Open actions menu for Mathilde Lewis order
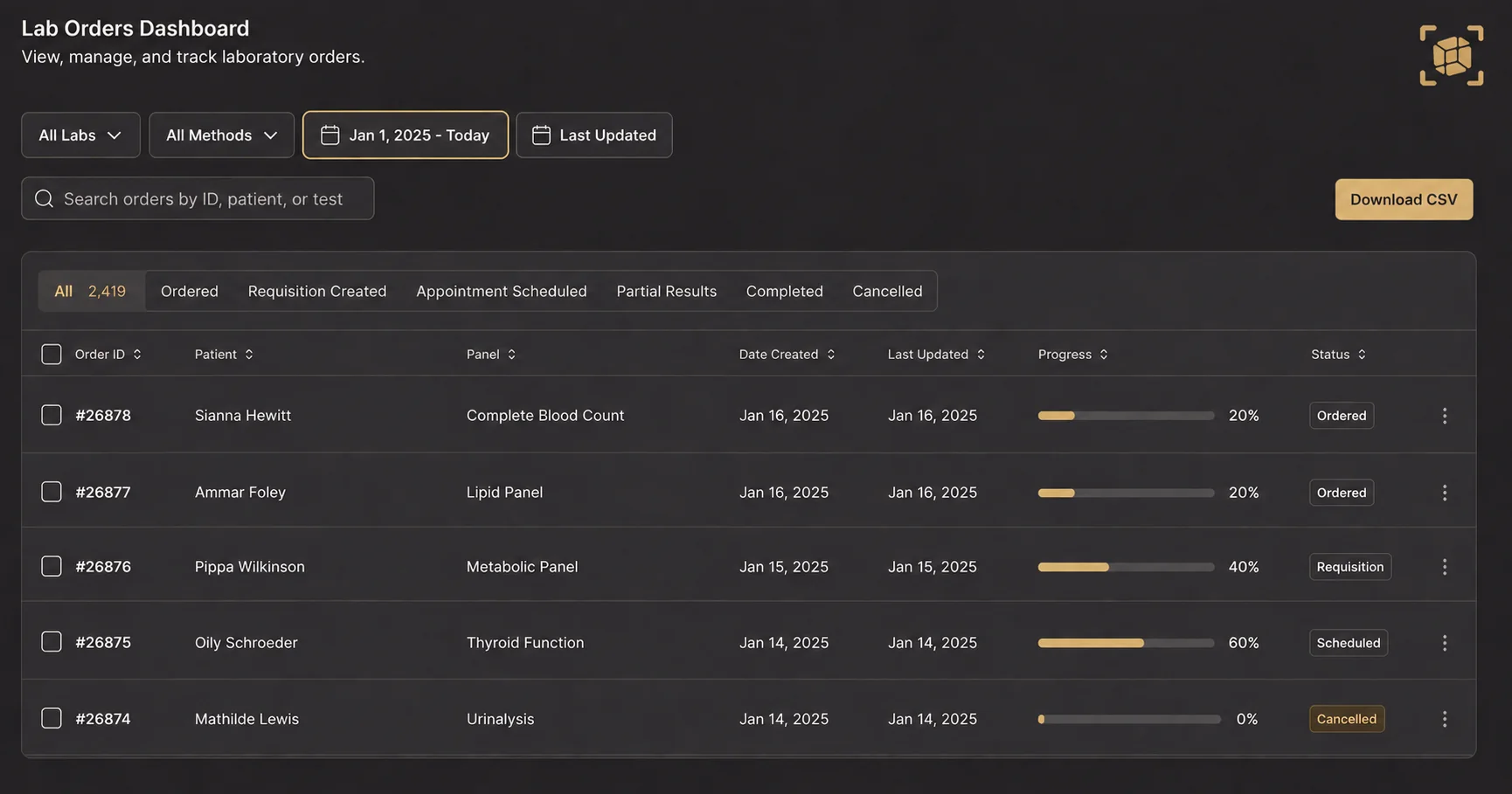 (x=1444, y=719)
